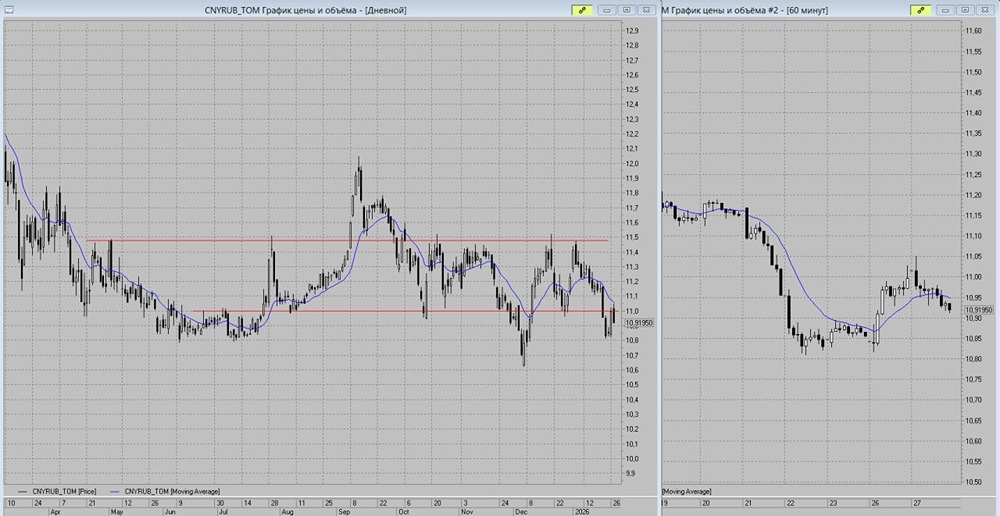The height and width of the screenshot is (516, 1000).
Task: Click the current price label 10.91950 on daily chart
Action: [640, 323]
